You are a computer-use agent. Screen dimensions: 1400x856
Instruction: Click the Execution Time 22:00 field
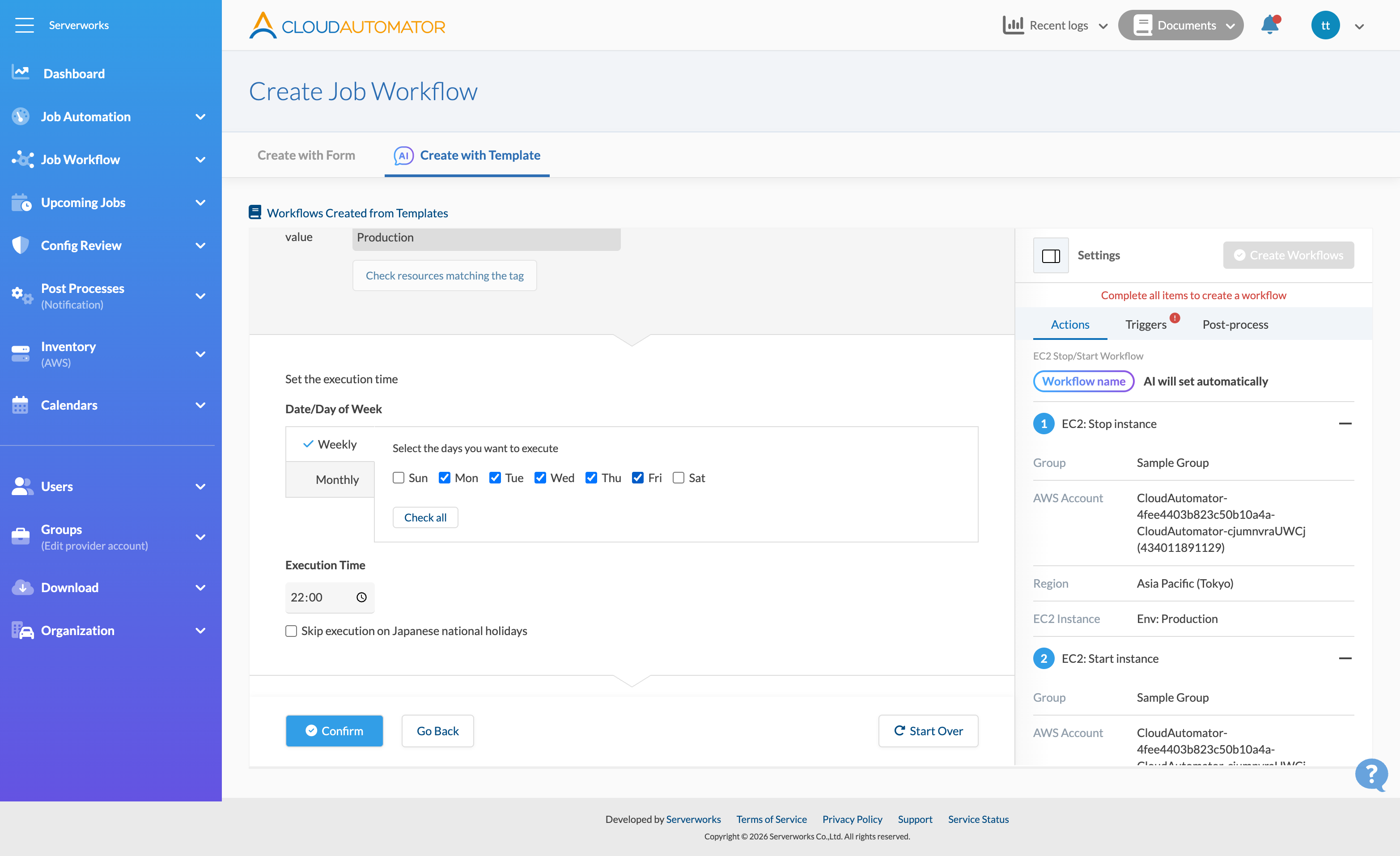click(330, 598)
